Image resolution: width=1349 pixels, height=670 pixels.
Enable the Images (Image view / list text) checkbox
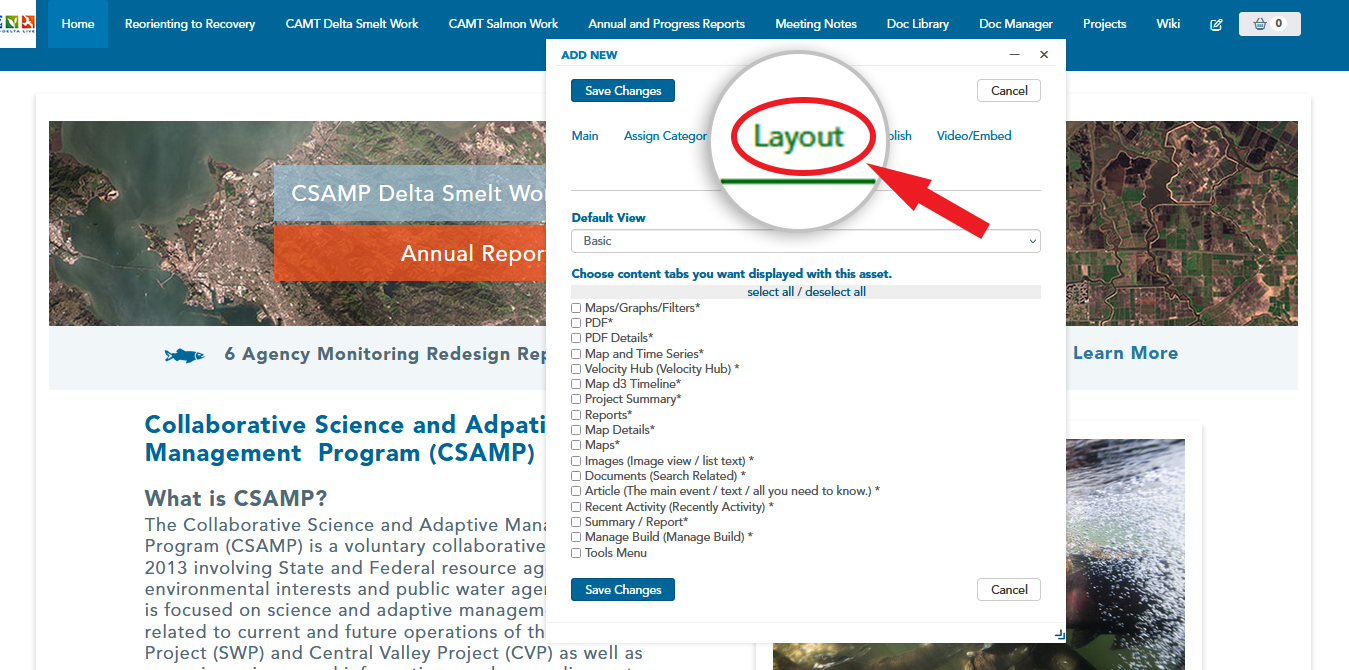576,461
